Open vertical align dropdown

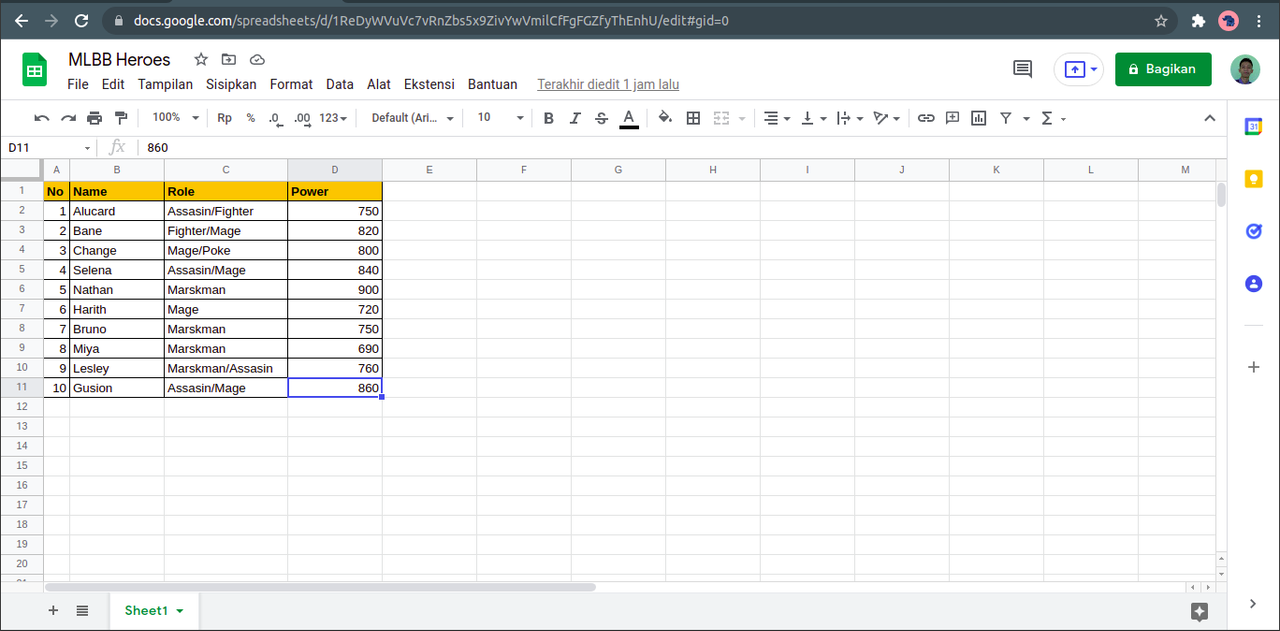pos(813,118)
